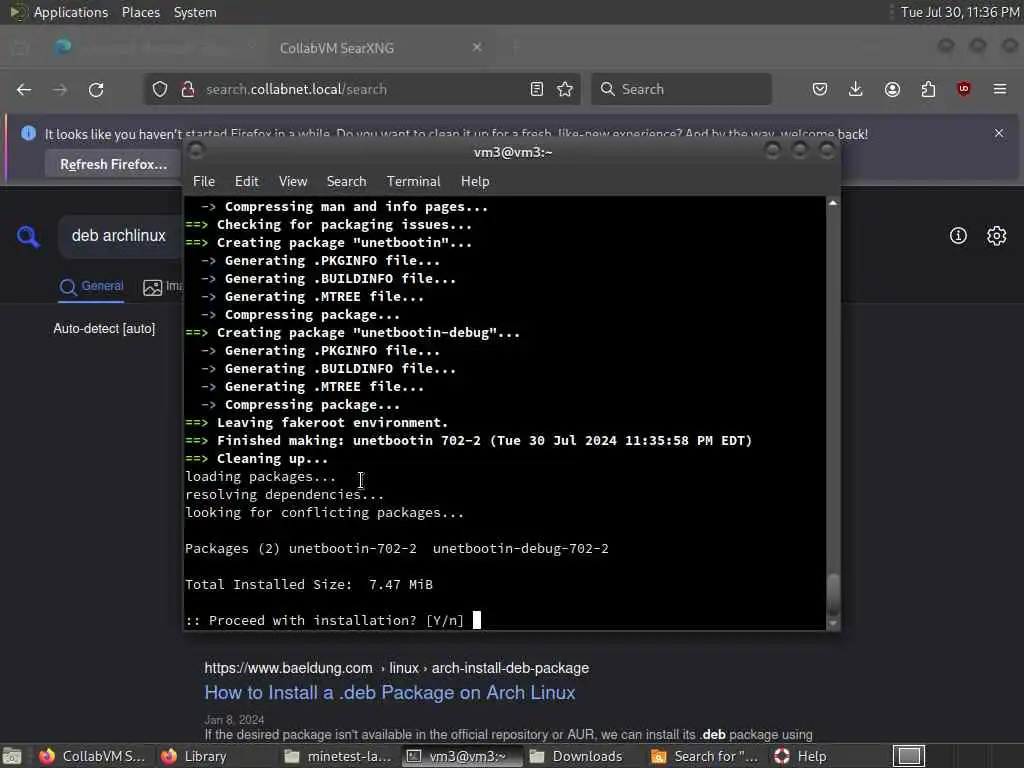The height and width of the screenshot is (768, 1024).
Task: Open tracking protection shield icon
Action: [160, 89]
